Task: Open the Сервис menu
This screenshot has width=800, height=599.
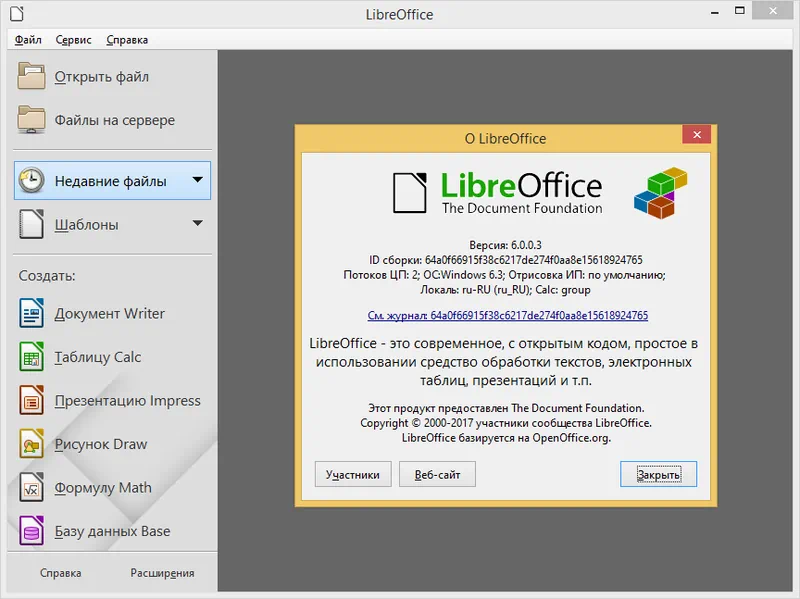Action: 73,40
